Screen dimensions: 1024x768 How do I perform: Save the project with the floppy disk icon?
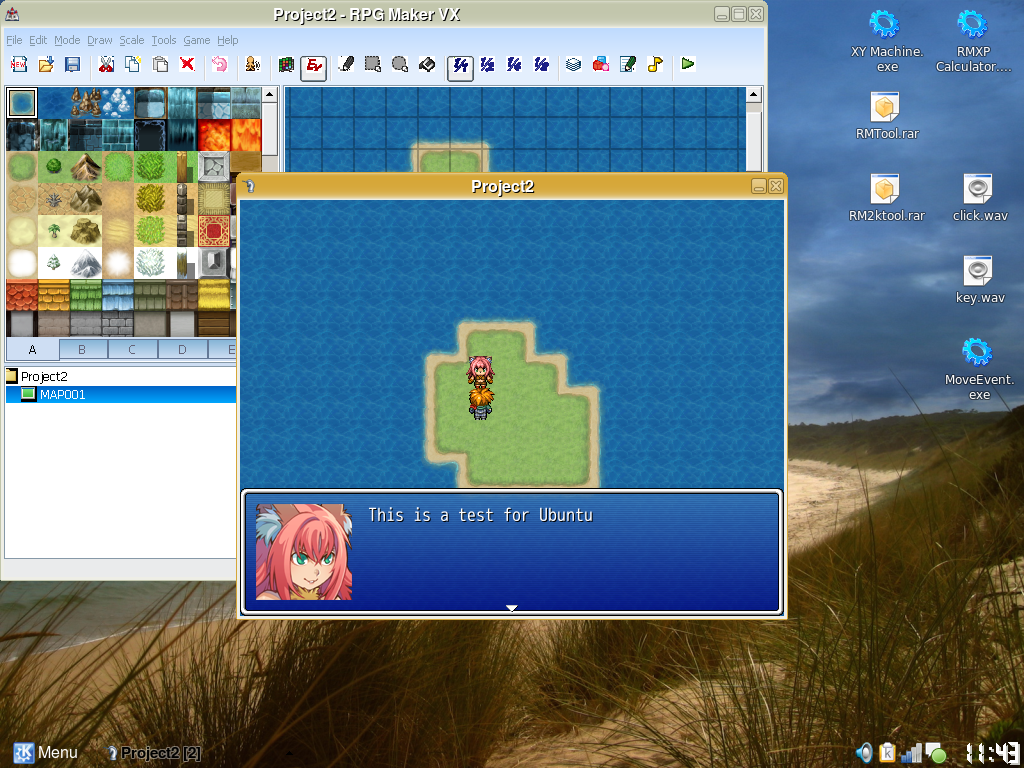pyautogui.click(x=72, y=64)
